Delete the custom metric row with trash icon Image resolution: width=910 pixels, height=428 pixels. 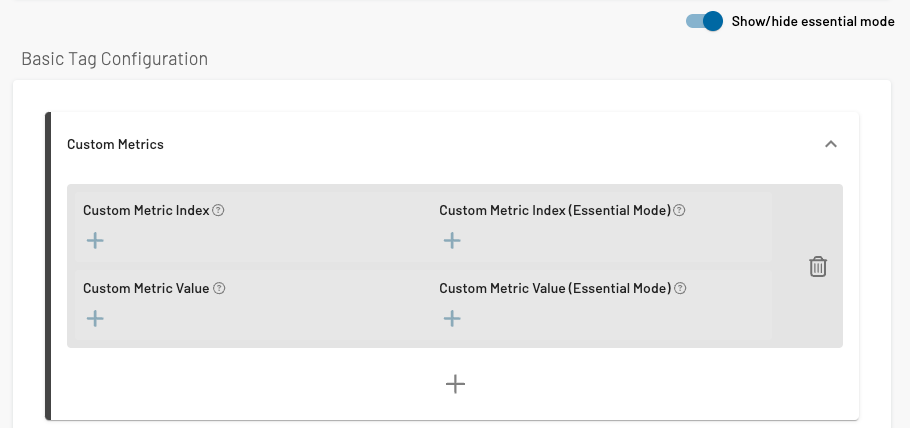(x=817, y=266)
